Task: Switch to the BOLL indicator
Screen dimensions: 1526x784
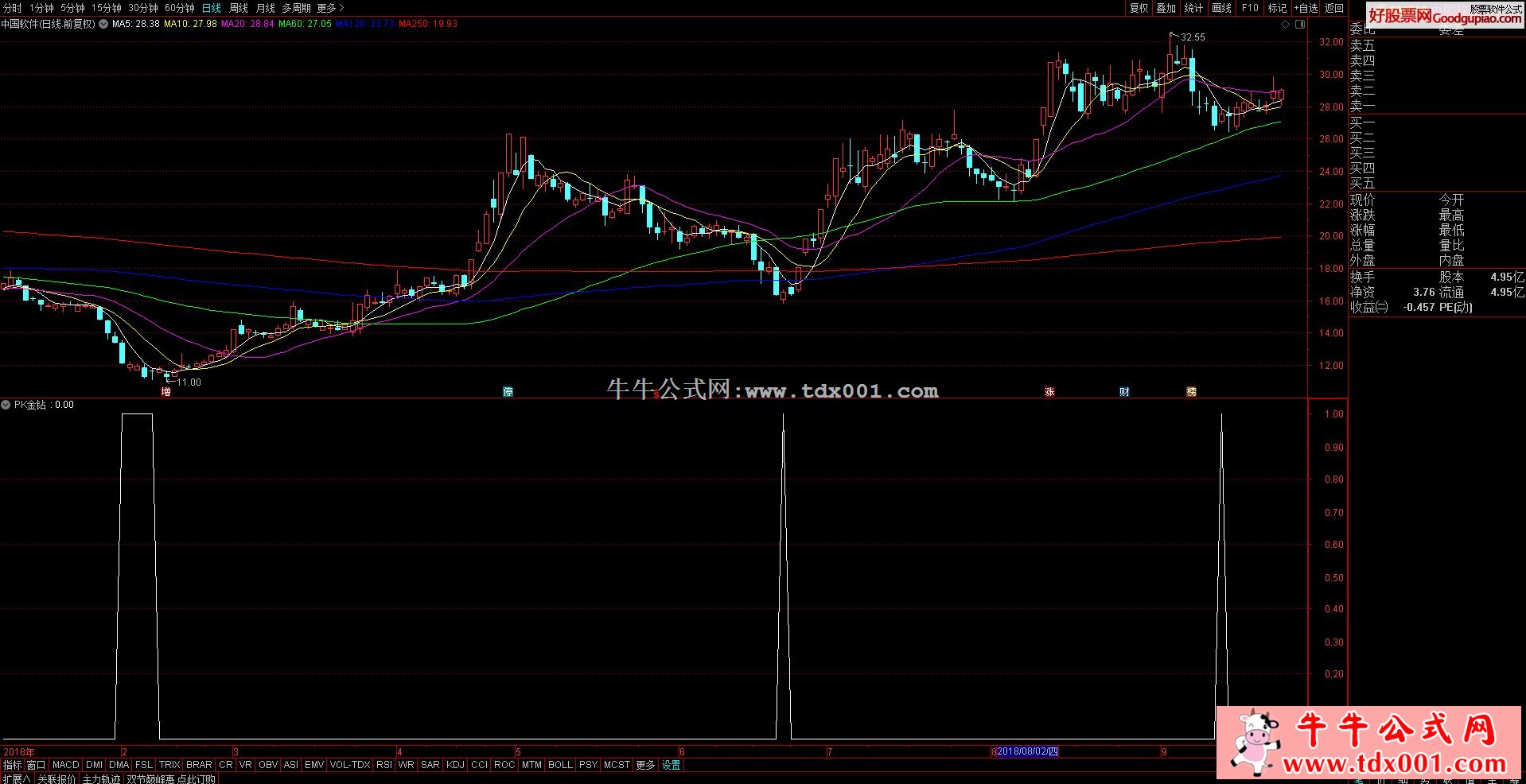Action: point(560,765)
